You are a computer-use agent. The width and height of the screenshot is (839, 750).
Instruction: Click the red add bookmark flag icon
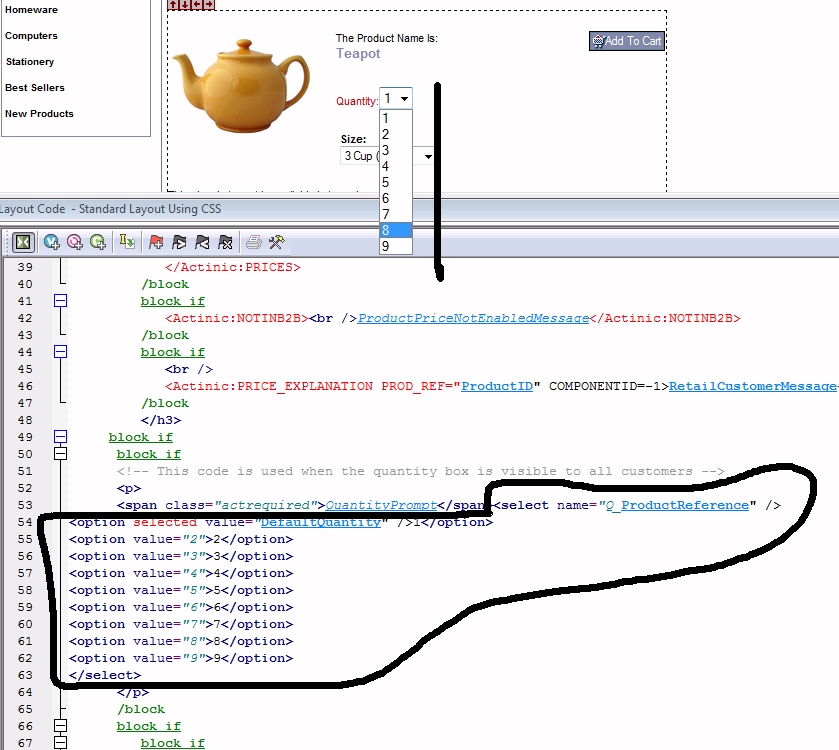point(156,242)
